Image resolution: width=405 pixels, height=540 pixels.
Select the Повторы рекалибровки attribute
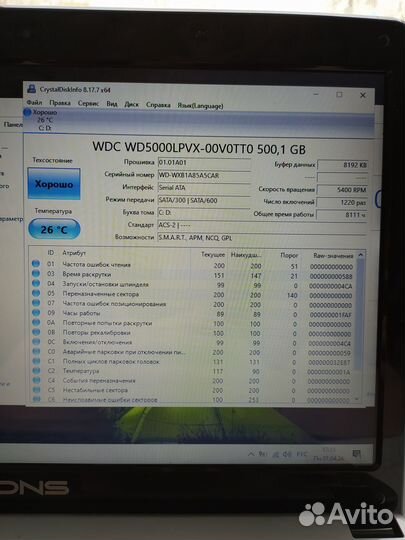[x=96, y=333]
